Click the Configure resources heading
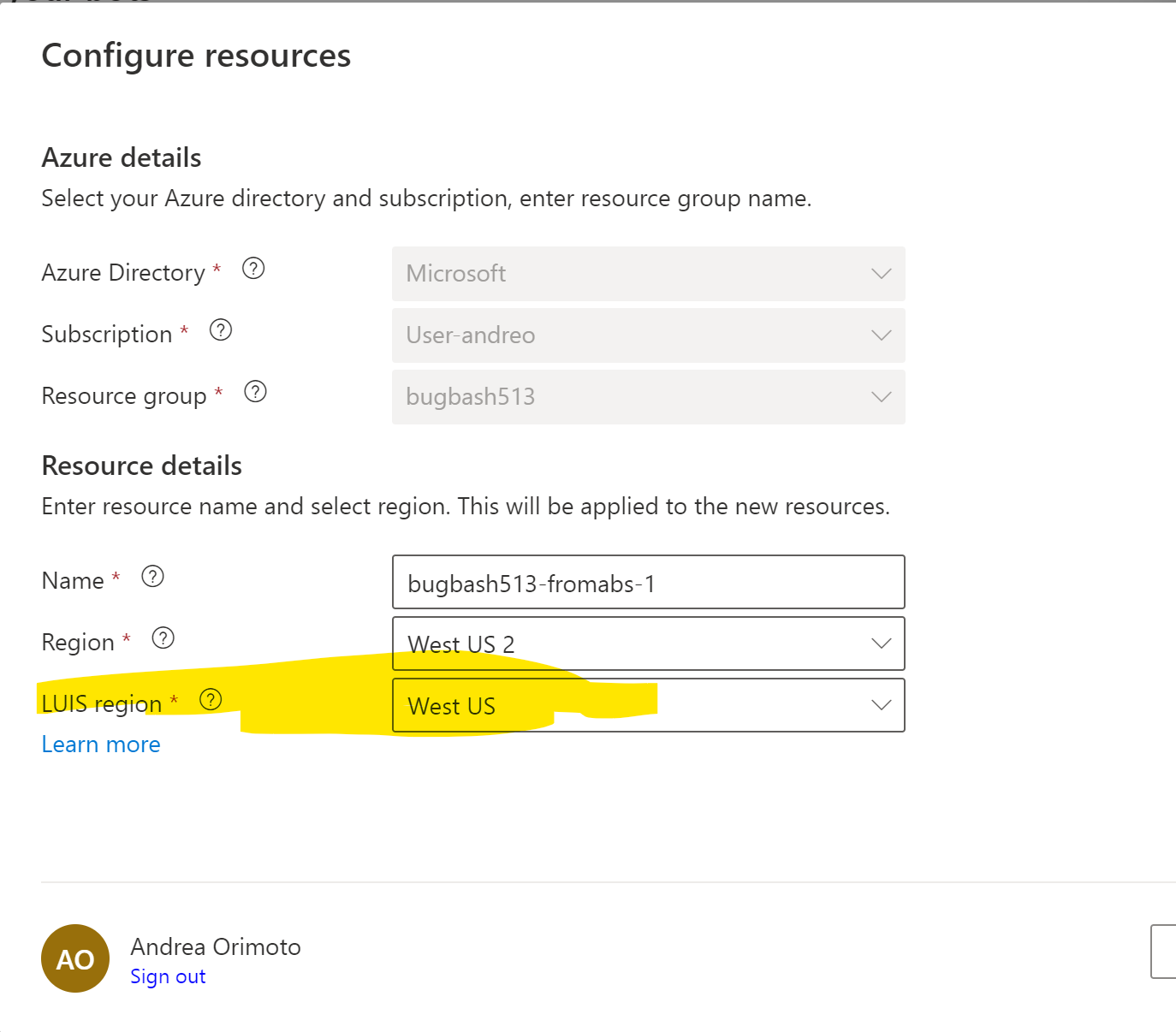 196,56
